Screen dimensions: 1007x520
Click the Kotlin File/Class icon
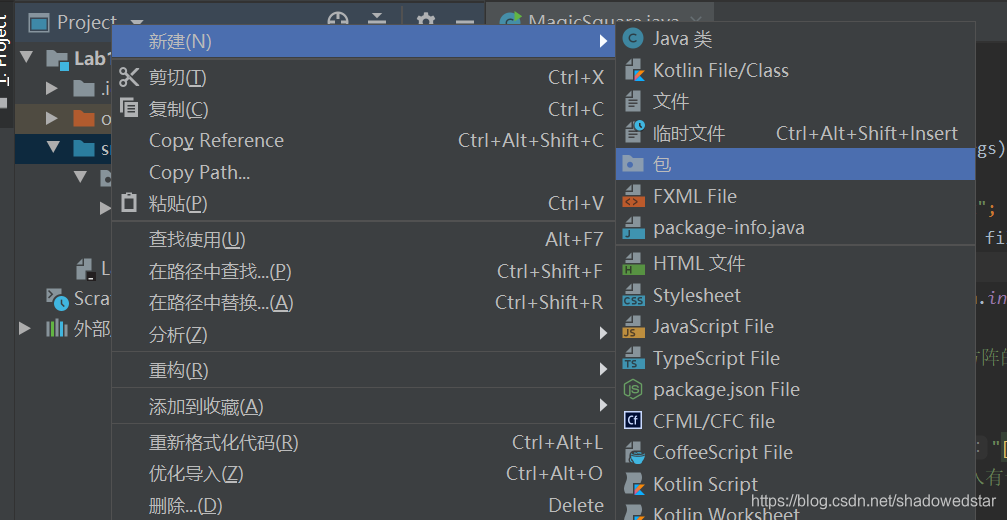pos(634,71)
